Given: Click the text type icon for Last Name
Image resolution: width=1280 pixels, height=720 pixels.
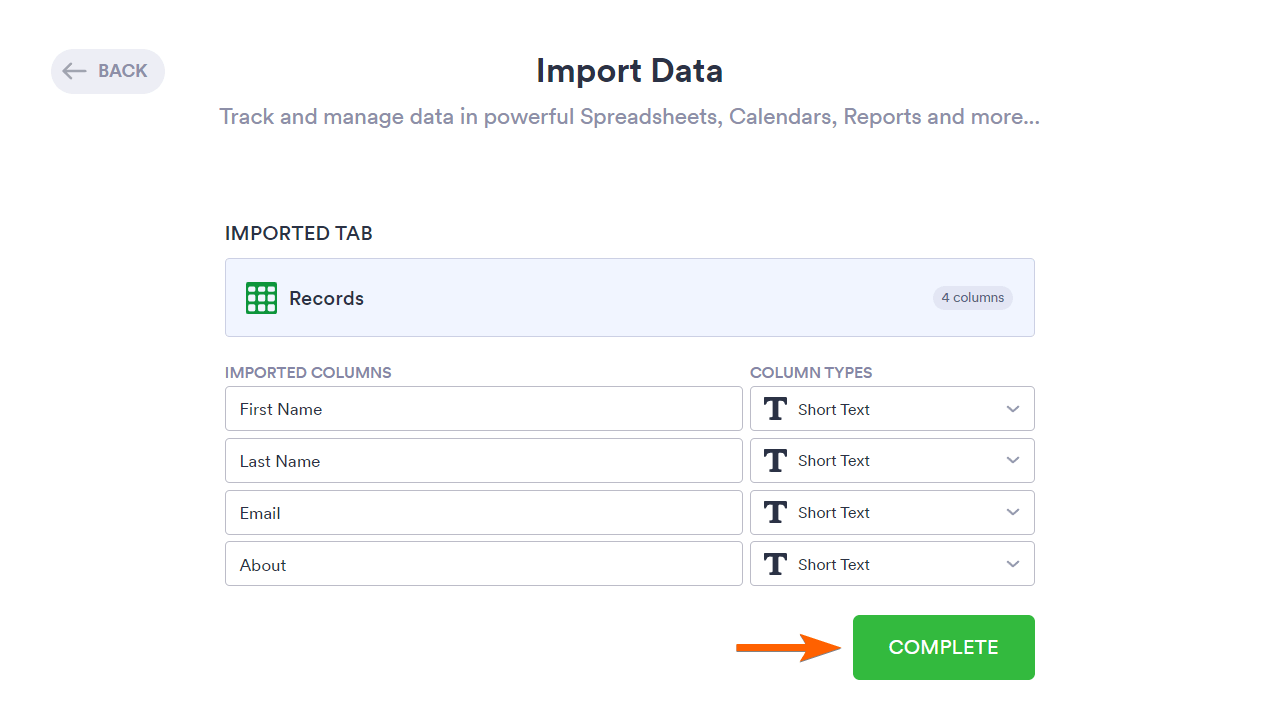Looking at the screenshot, I should click(x=775, y=461).
